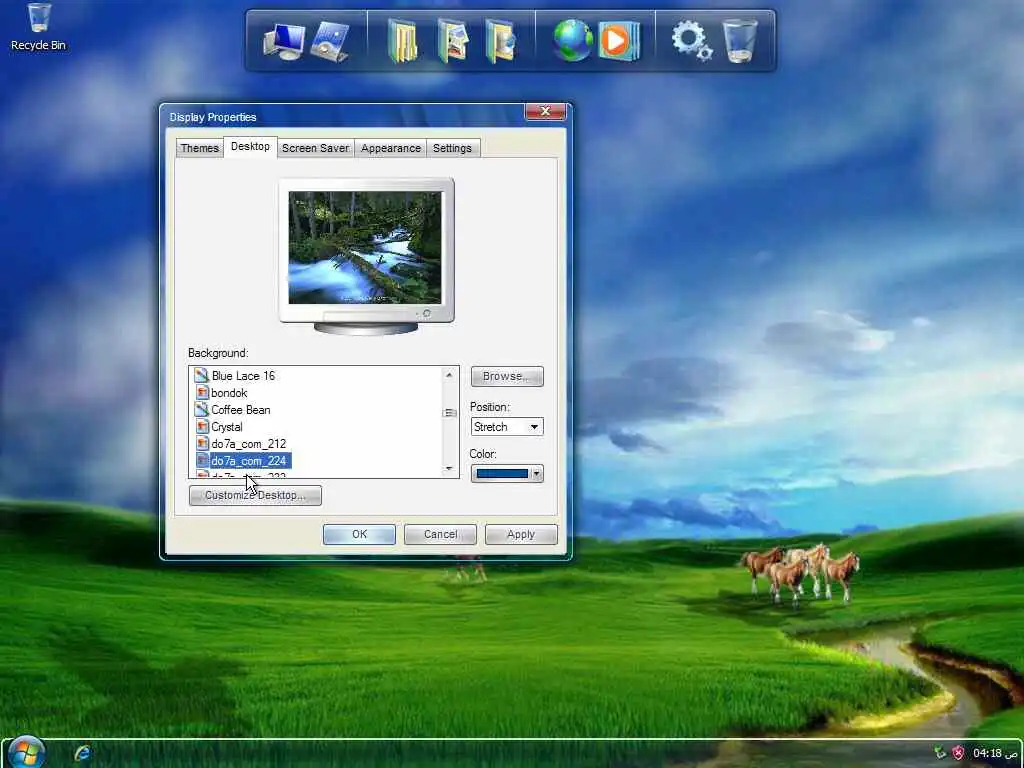Choose bondok background
The image size is (1024, 768).
229,392
